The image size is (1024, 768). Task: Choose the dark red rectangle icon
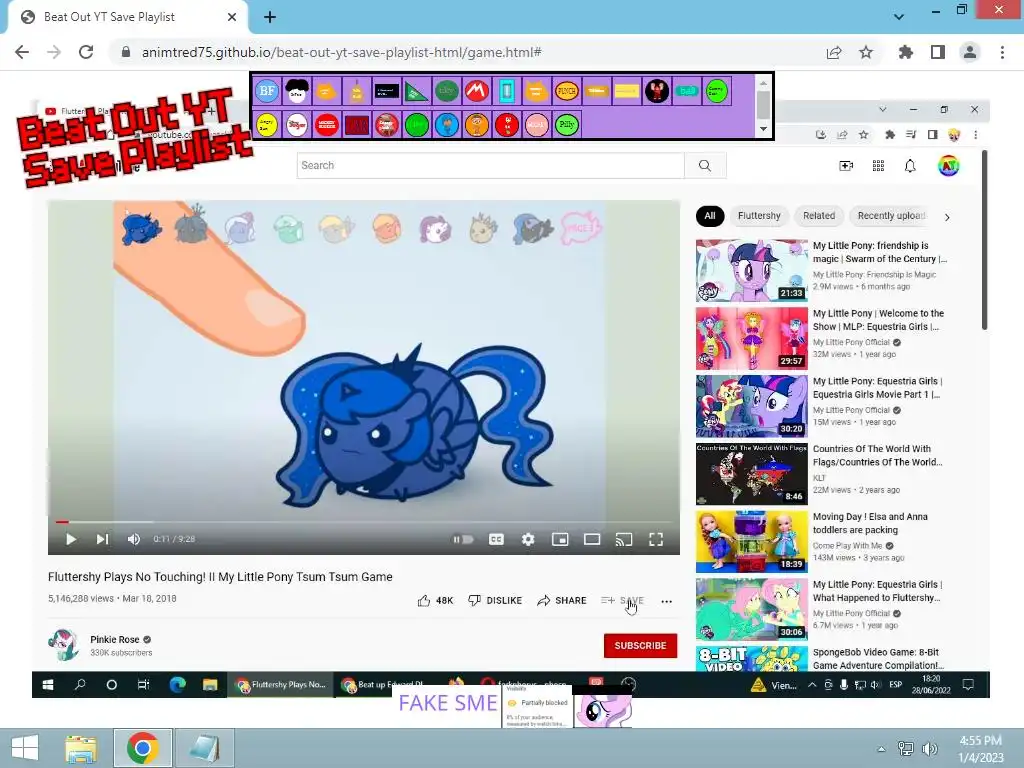point(357,124)
